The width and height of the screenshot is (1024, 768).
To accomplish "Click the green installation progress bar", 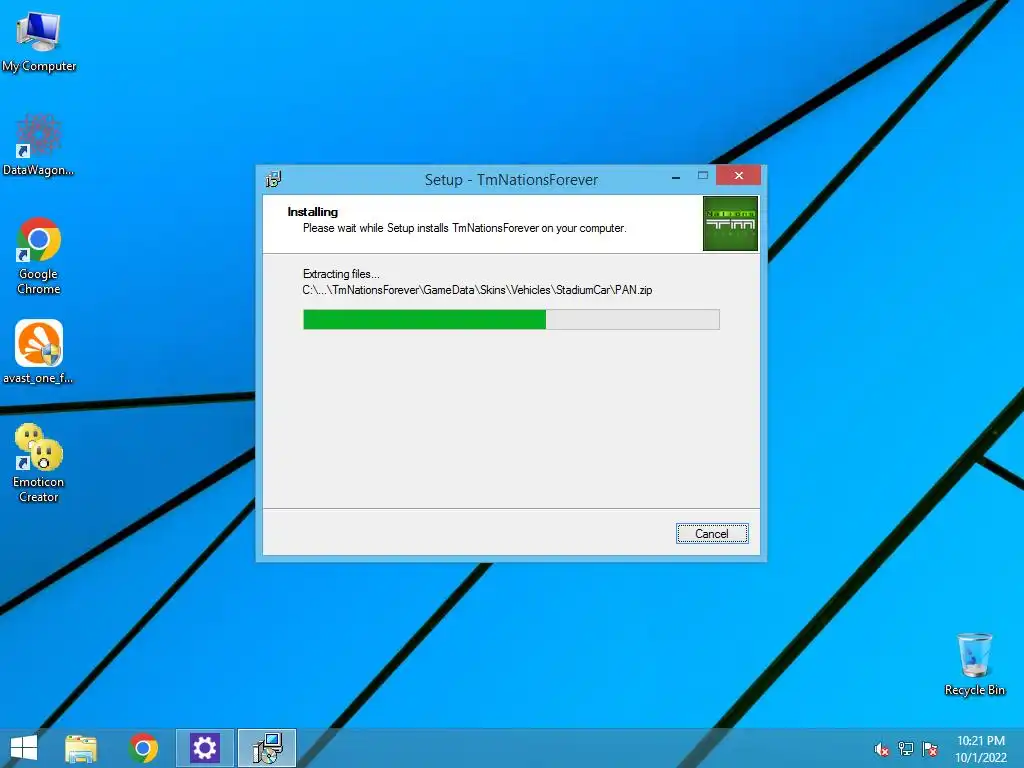I will tap(511, 319).
